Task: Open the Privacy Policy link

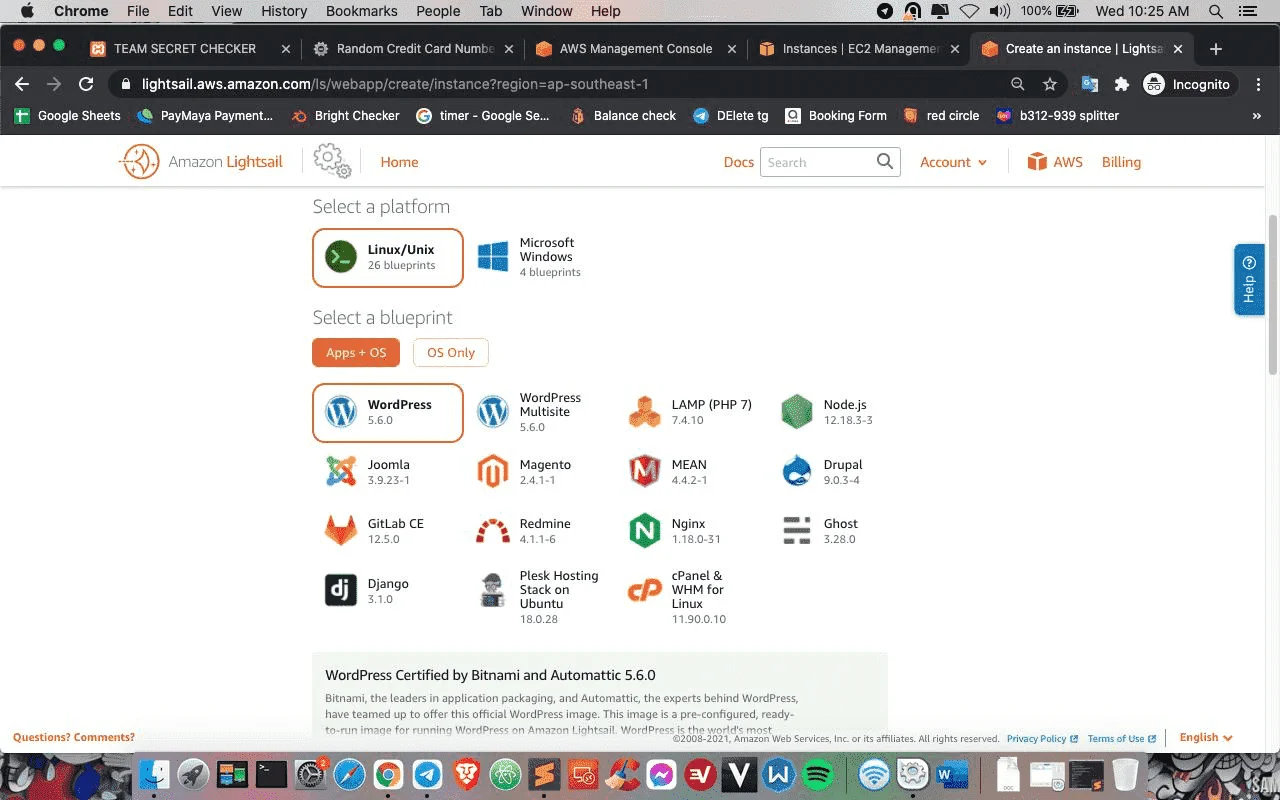Action: (x=1042, y=739)
